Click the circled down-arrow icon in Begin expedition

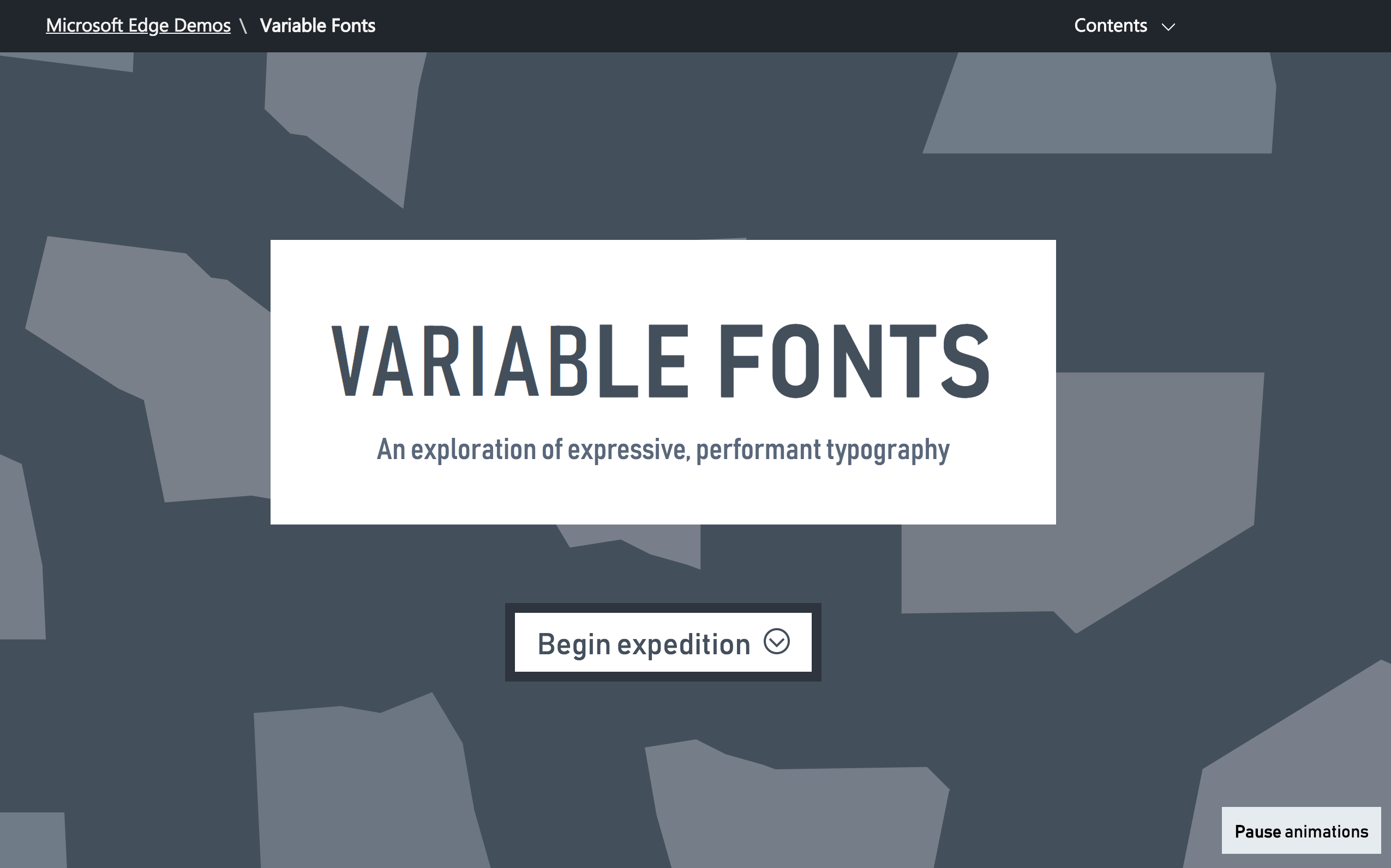coord(776,641)
